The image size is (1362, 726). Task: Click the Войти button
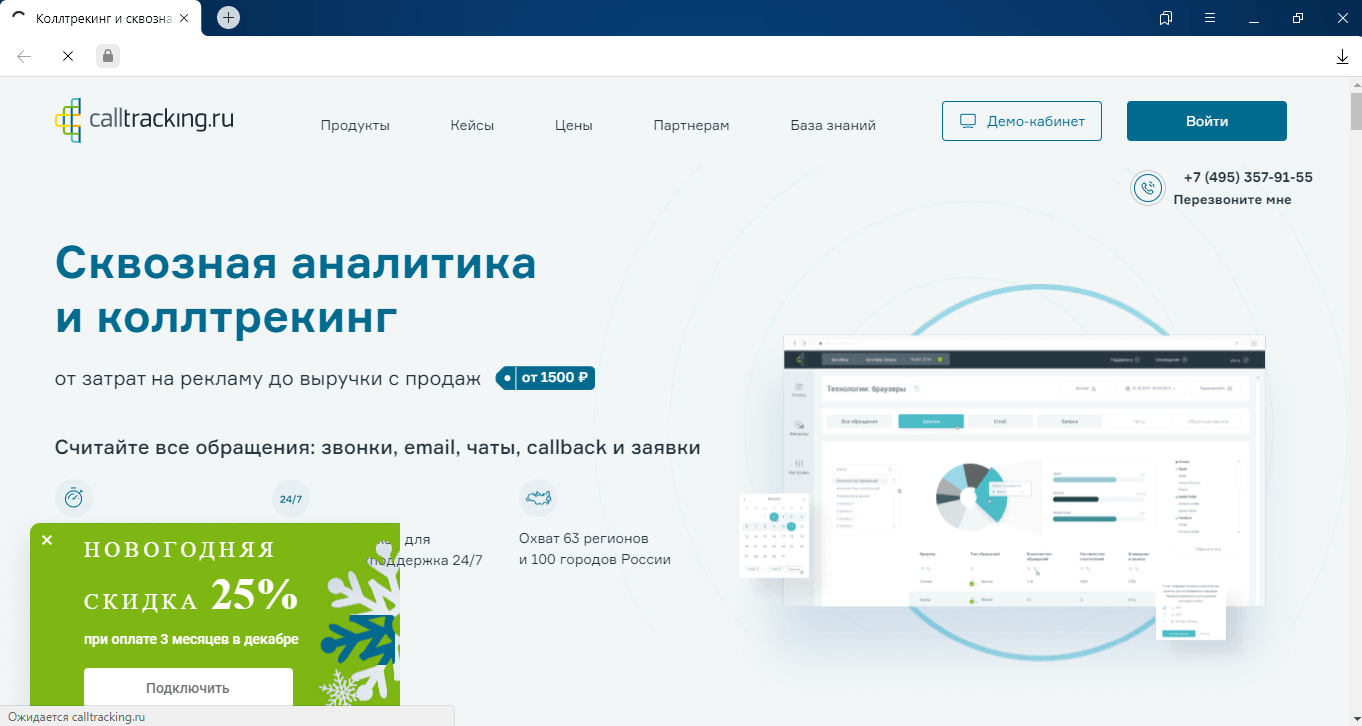point(1207,121)
